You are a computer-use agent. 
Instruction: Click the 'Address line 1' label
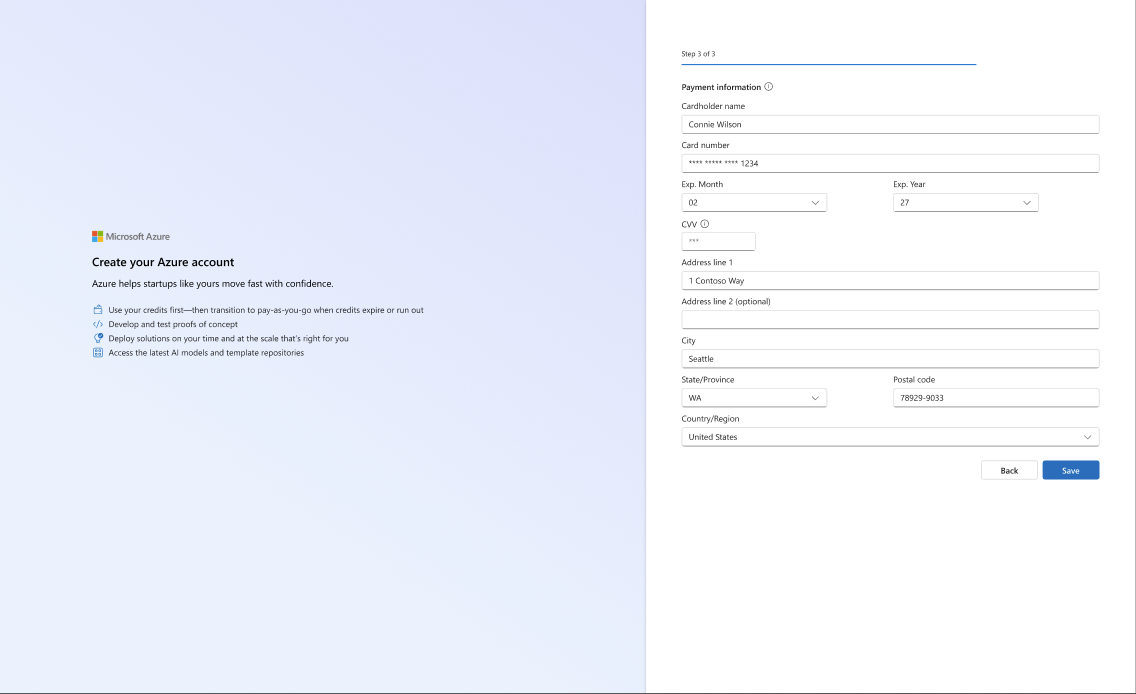point(707,263)
